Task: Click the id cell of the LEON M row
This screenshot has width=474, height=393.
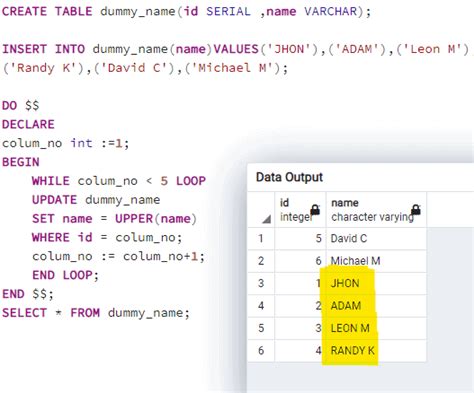Action: coord(300,328)
